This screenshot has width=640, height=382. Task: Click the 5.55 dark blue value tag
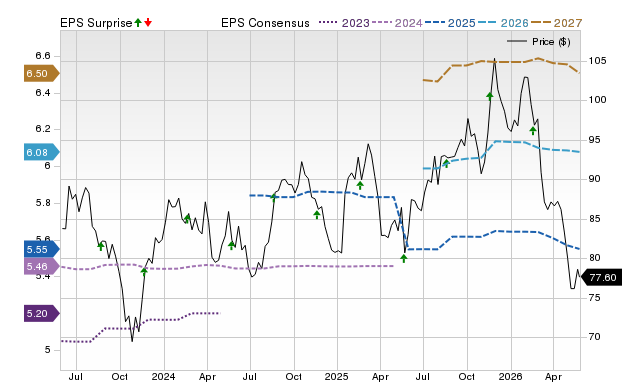point(42,249)
